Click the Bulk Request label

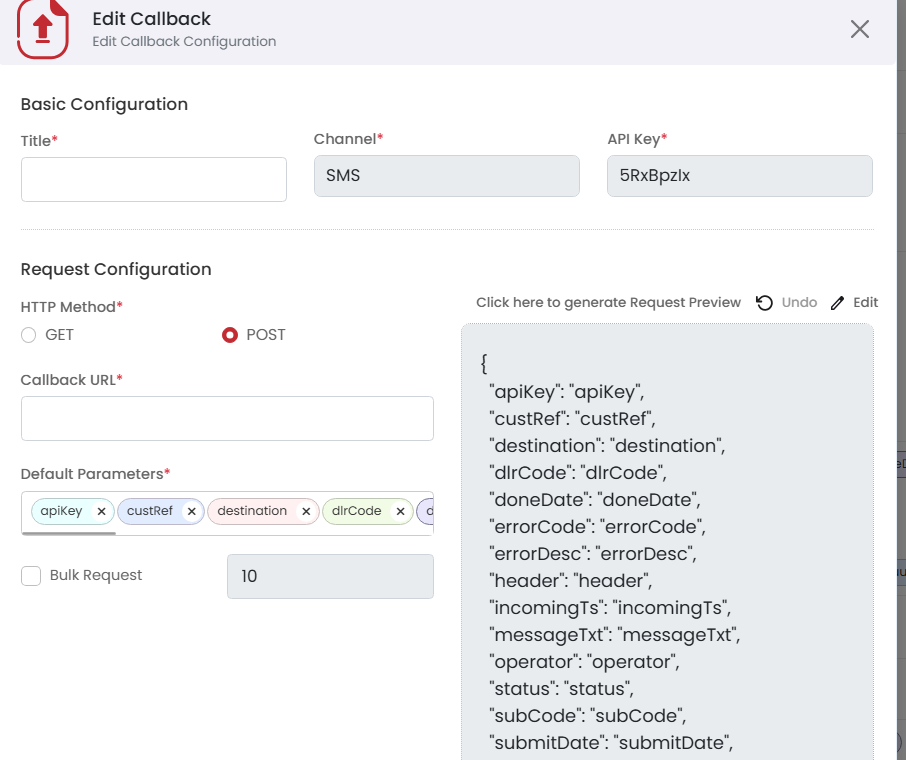[96, 576]
